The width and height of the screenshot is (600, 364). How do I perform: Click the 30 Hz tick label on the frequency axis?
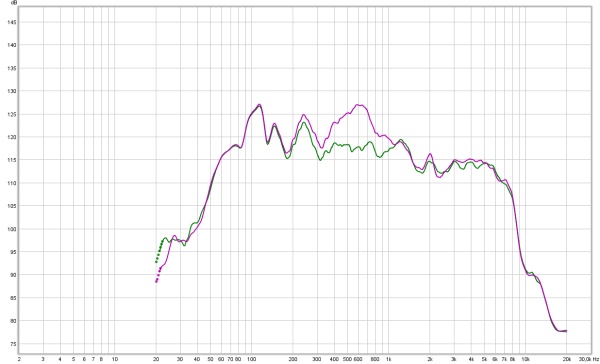pos(180,359)
